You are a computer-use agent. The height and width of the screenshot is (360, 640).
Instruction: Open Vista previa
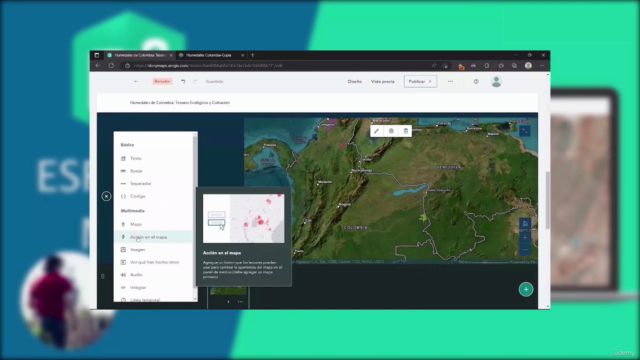click(382, 81)
